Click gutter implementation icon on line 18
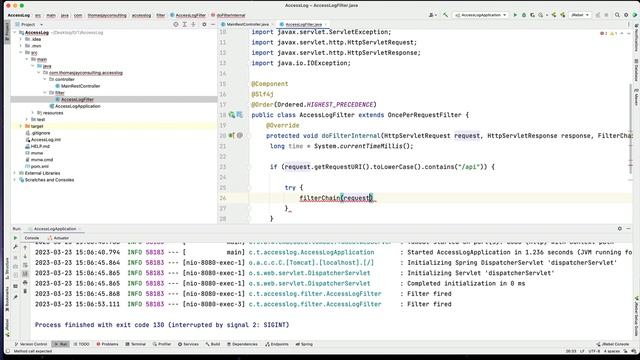The height and width of the screenshot is (360, 640). (232, 115)
